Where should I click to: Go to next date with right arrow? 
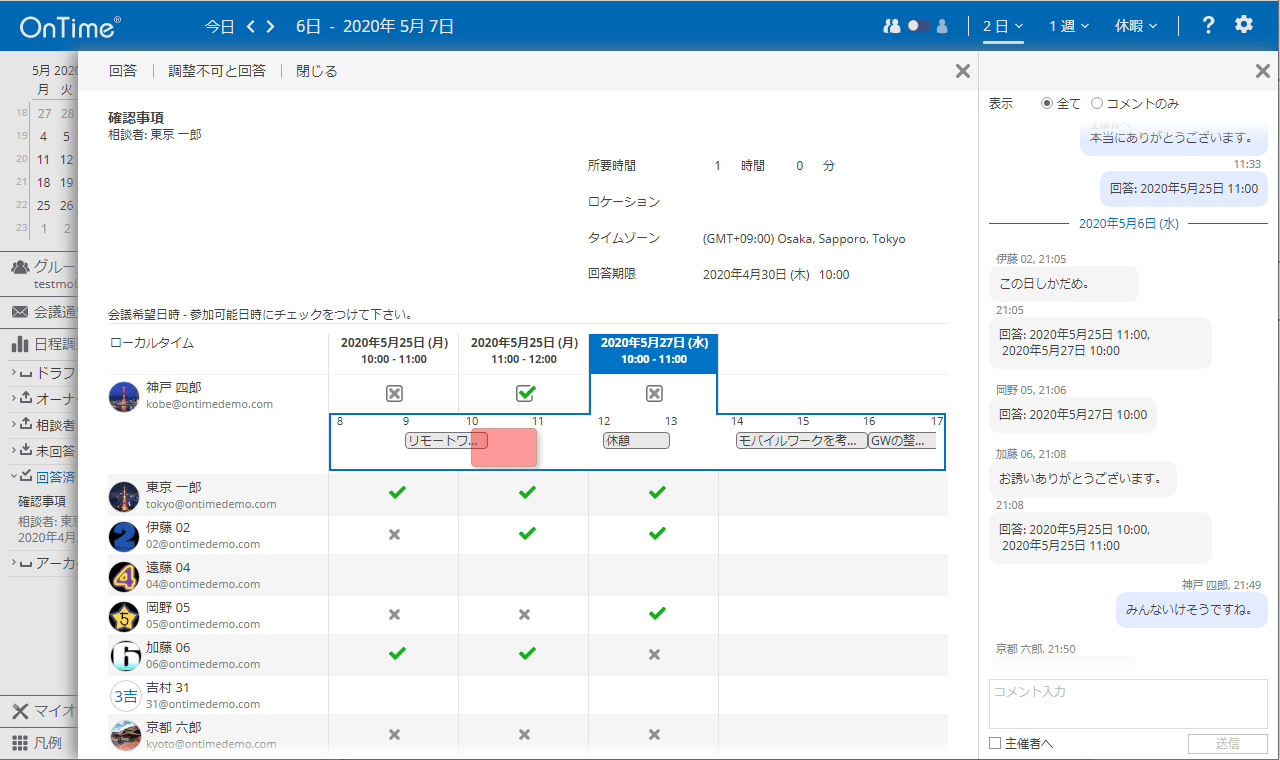point(270,26)
